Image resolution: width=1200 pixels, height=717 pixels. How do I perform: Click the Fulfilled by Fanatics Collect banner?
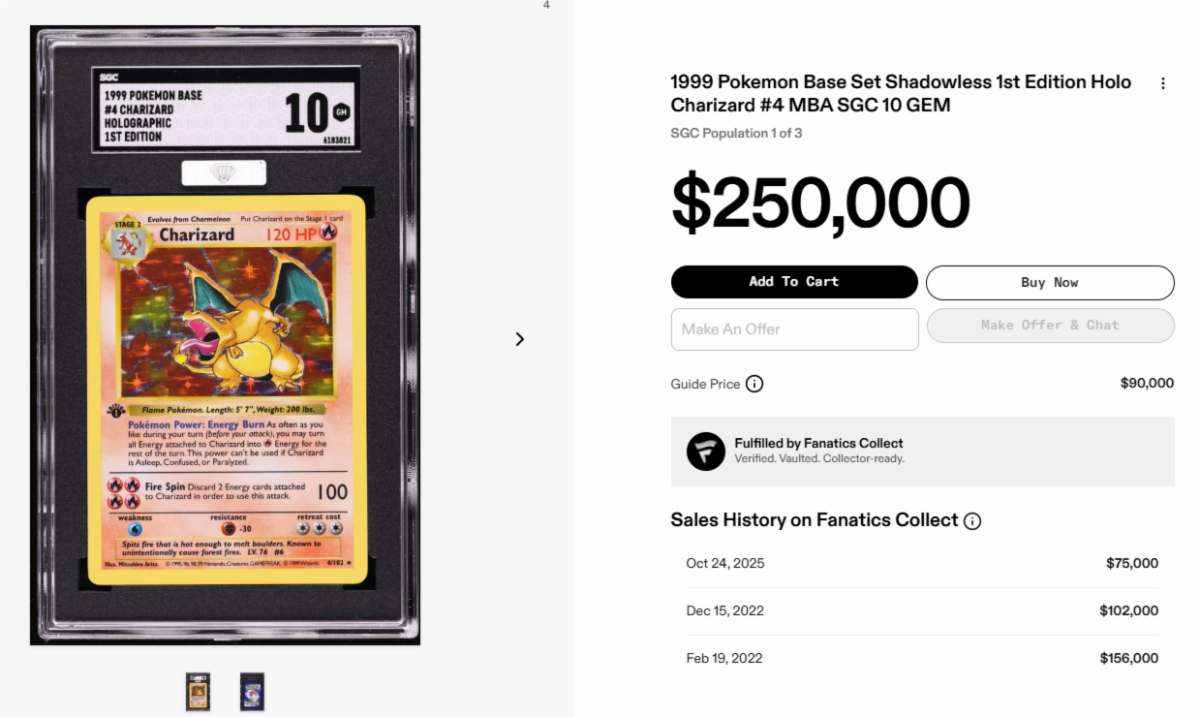click(x=922, y=451)
